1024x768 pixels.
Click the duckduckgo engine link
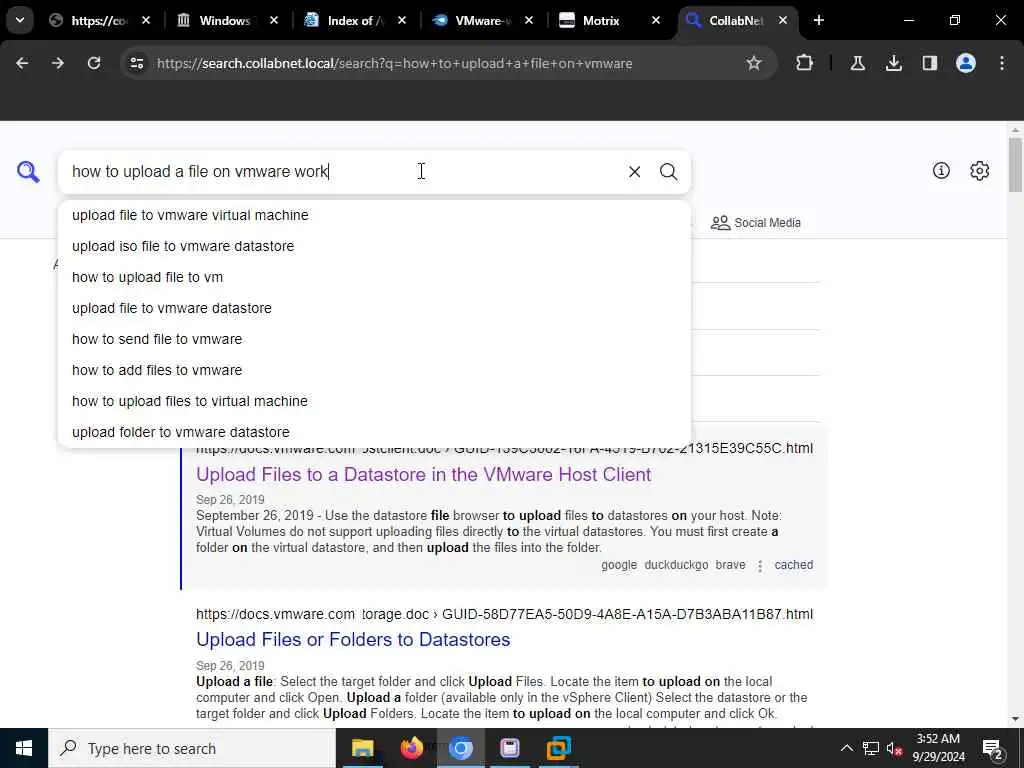676,565
